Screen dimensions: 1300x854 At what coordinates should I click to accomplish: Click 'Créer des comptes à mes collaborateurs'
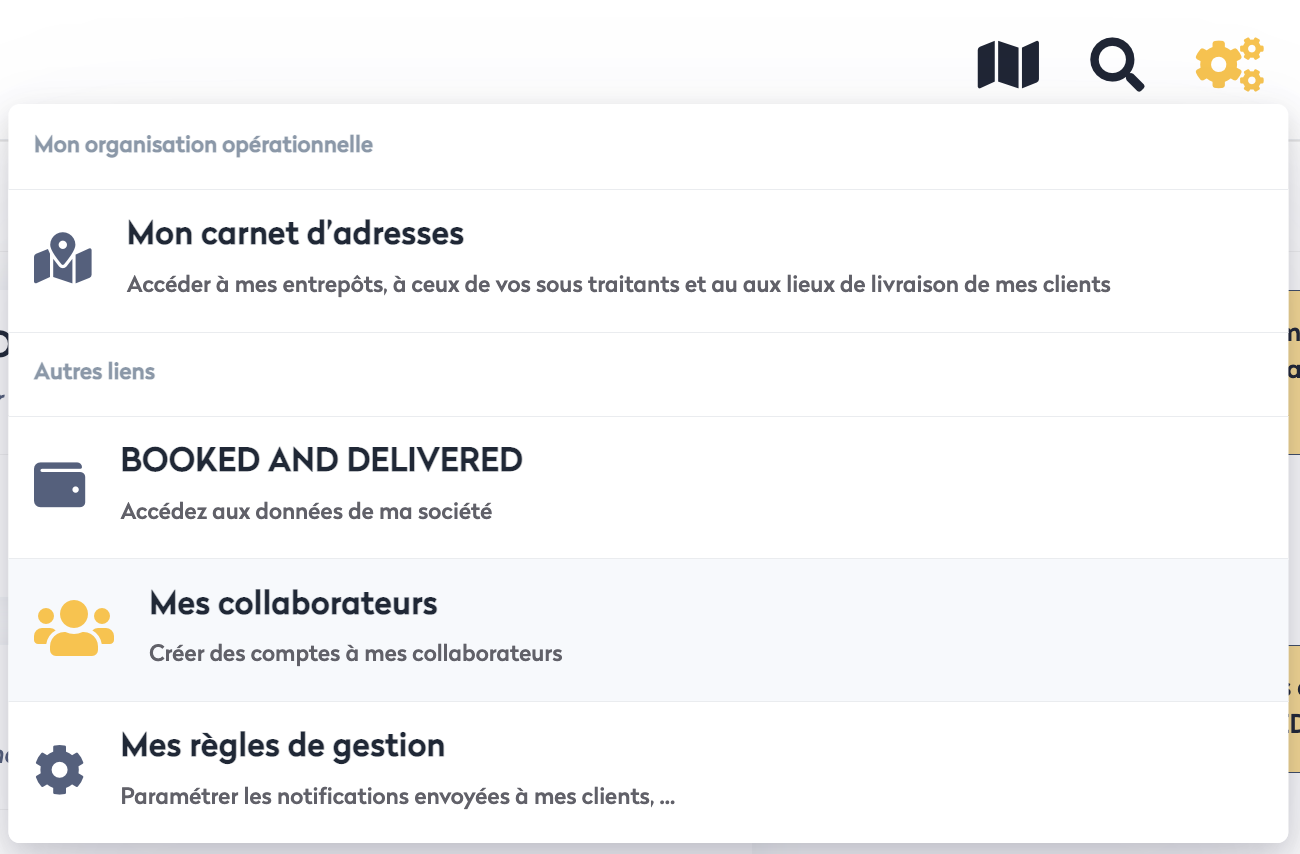[x=355, y=654]
